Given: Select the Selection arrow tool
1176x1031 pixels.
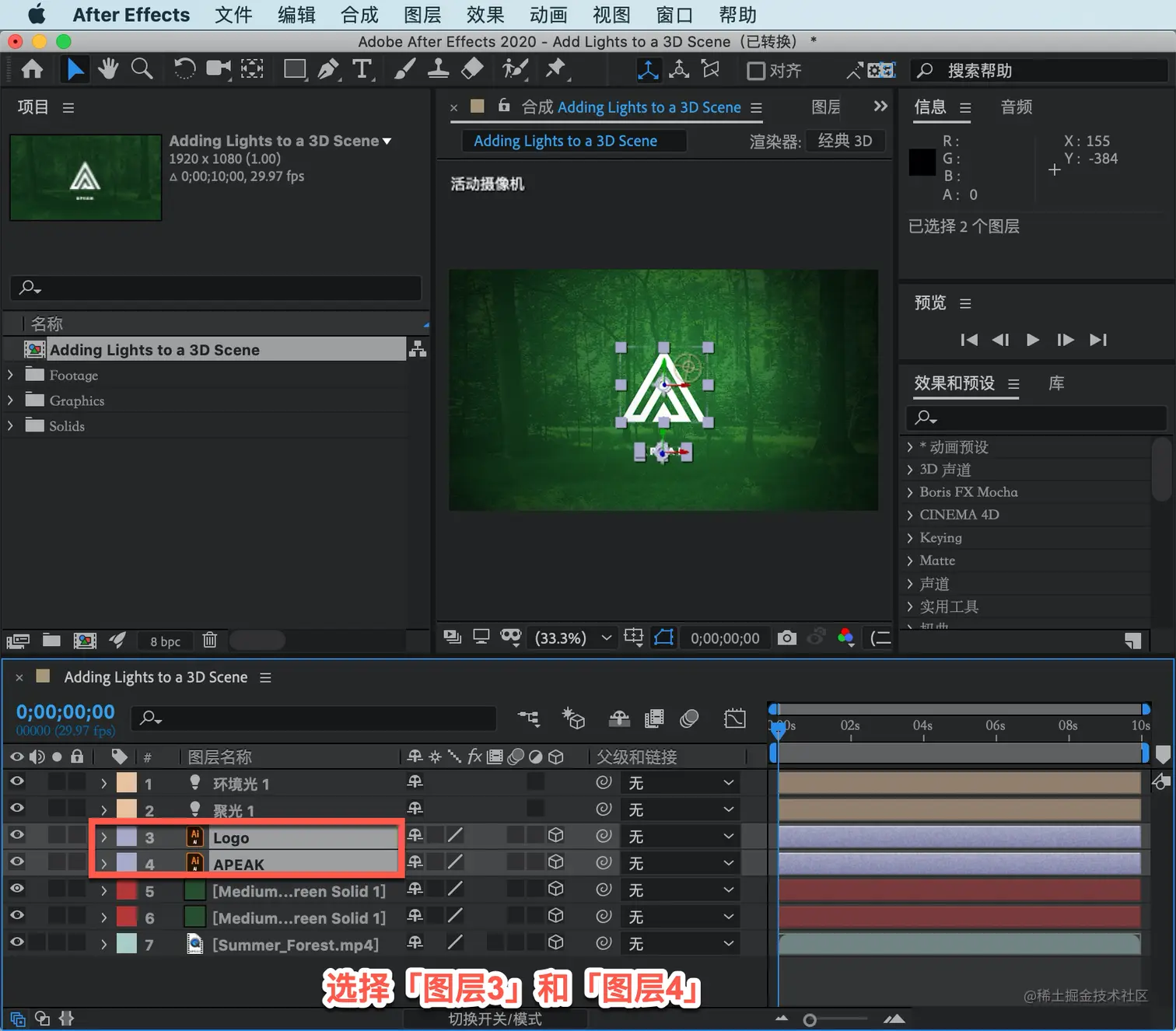Looking at the screenshot, I should pos(75,70).
